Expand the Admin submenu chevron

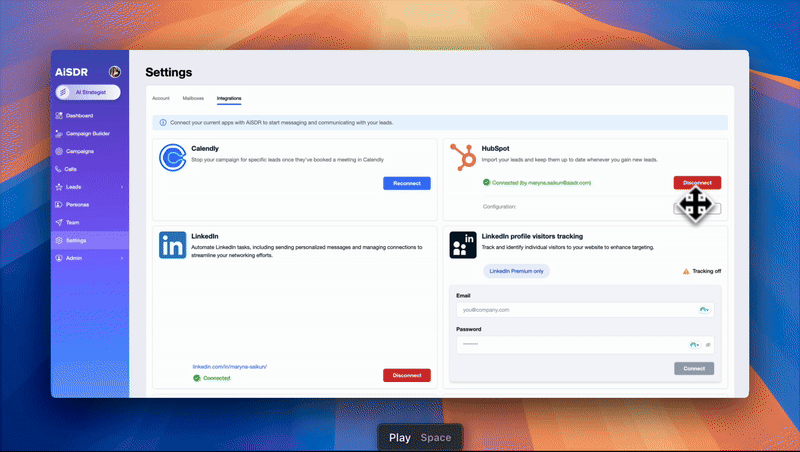pyautogui.click(x=122, y=258)
